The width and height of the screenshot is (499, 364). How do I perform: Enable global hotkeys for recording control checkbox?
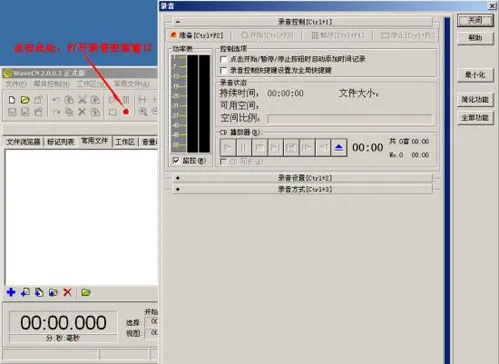pos(224,70)
